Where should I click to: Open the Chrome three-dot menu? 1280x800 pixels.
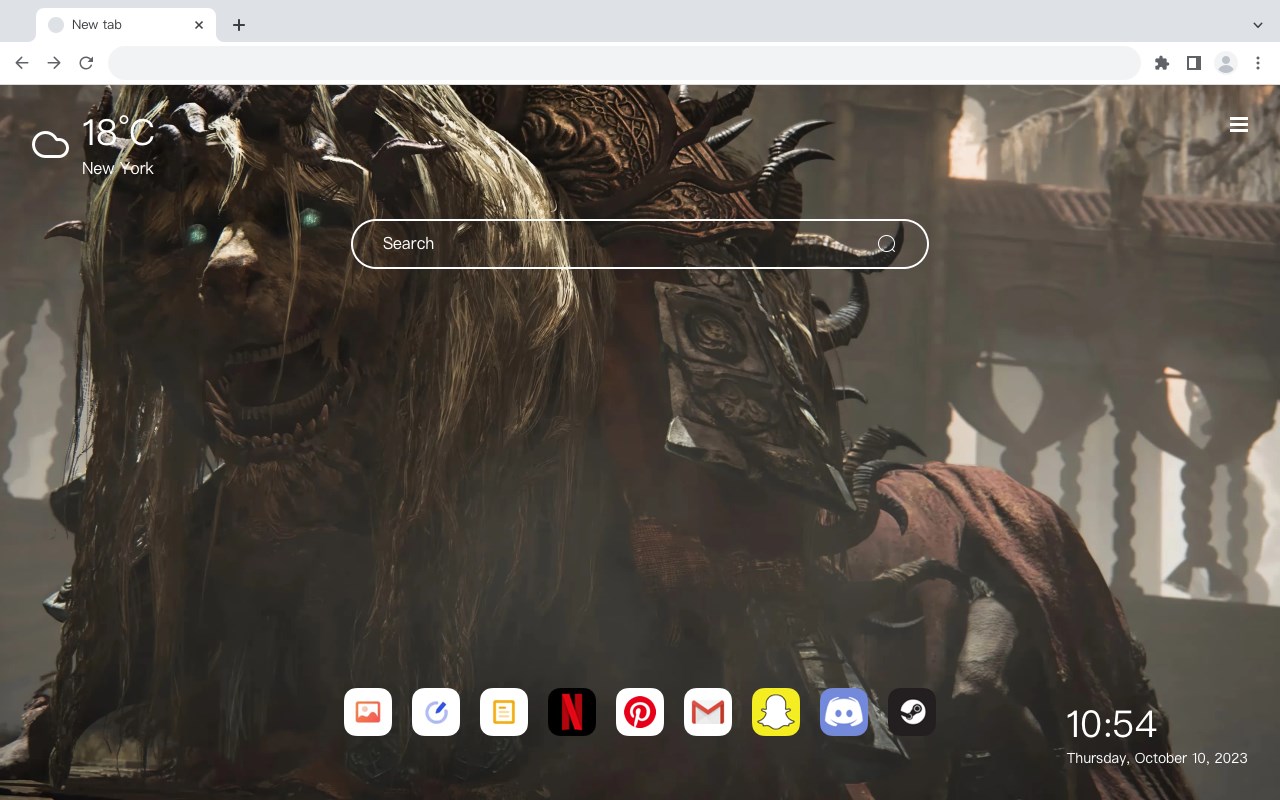pyautogui.click(x=1258, y=63)
